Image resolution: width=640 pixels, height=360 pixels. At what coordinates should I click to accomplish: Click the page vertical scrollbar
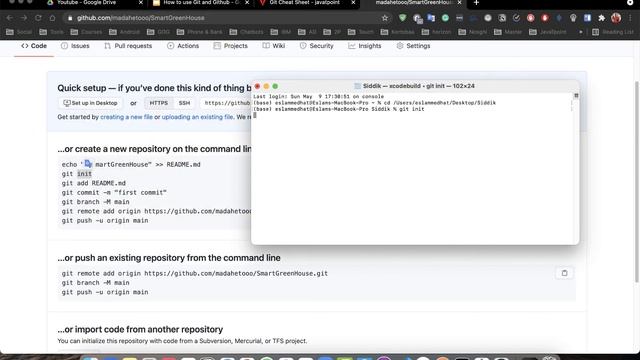click(x=637, y=182)
